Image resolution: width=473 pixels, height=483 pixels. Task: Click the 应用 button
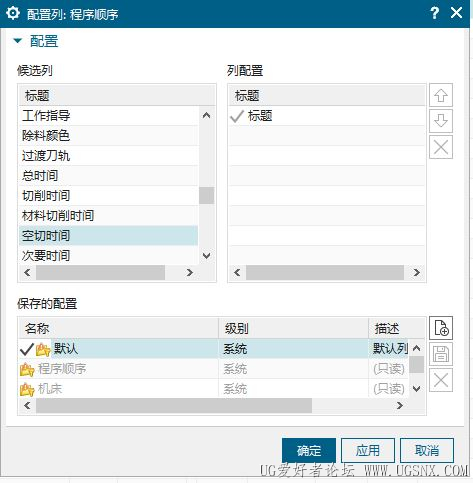(368, 451)
